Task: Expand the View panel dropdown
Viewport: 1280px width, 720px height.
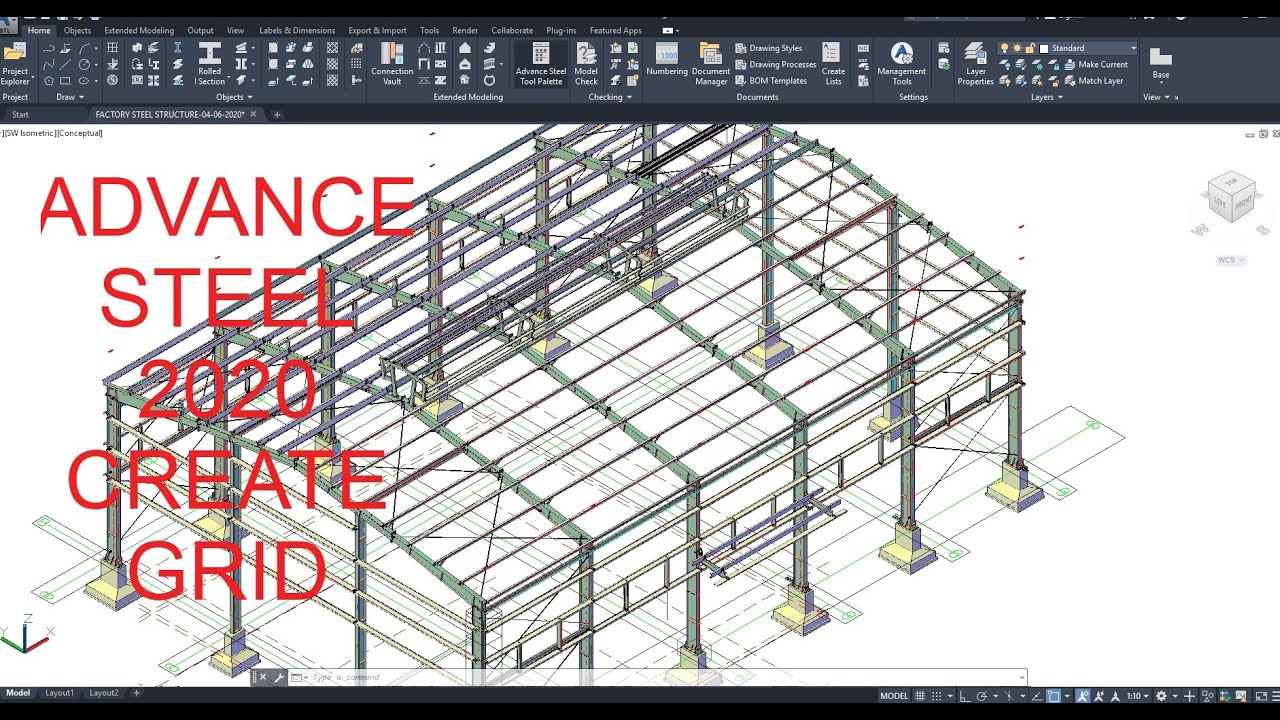Action: coord(1156,97)
